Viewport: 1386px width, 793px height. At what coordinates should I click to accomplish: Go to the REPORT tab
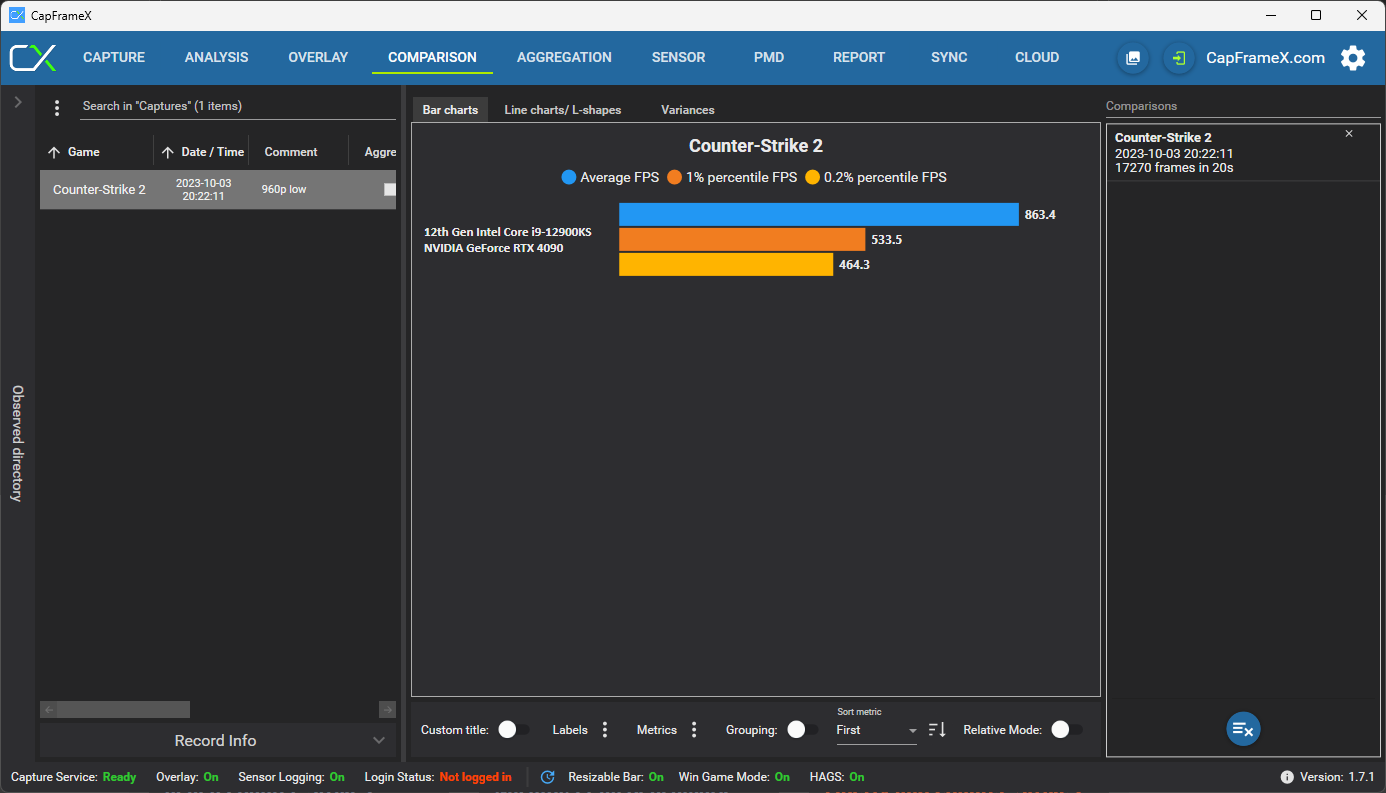(859, 58)
